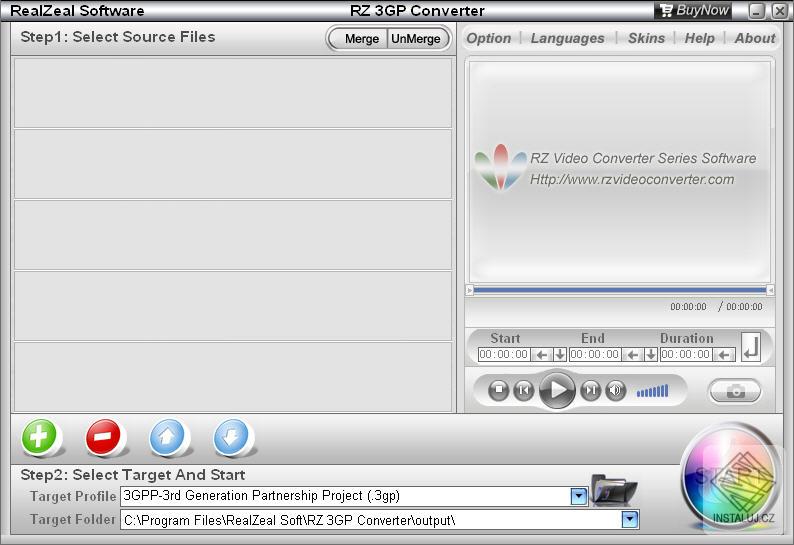The image size is (794, 545).
Task: Click the End time input field
Action: pos(595,354)
